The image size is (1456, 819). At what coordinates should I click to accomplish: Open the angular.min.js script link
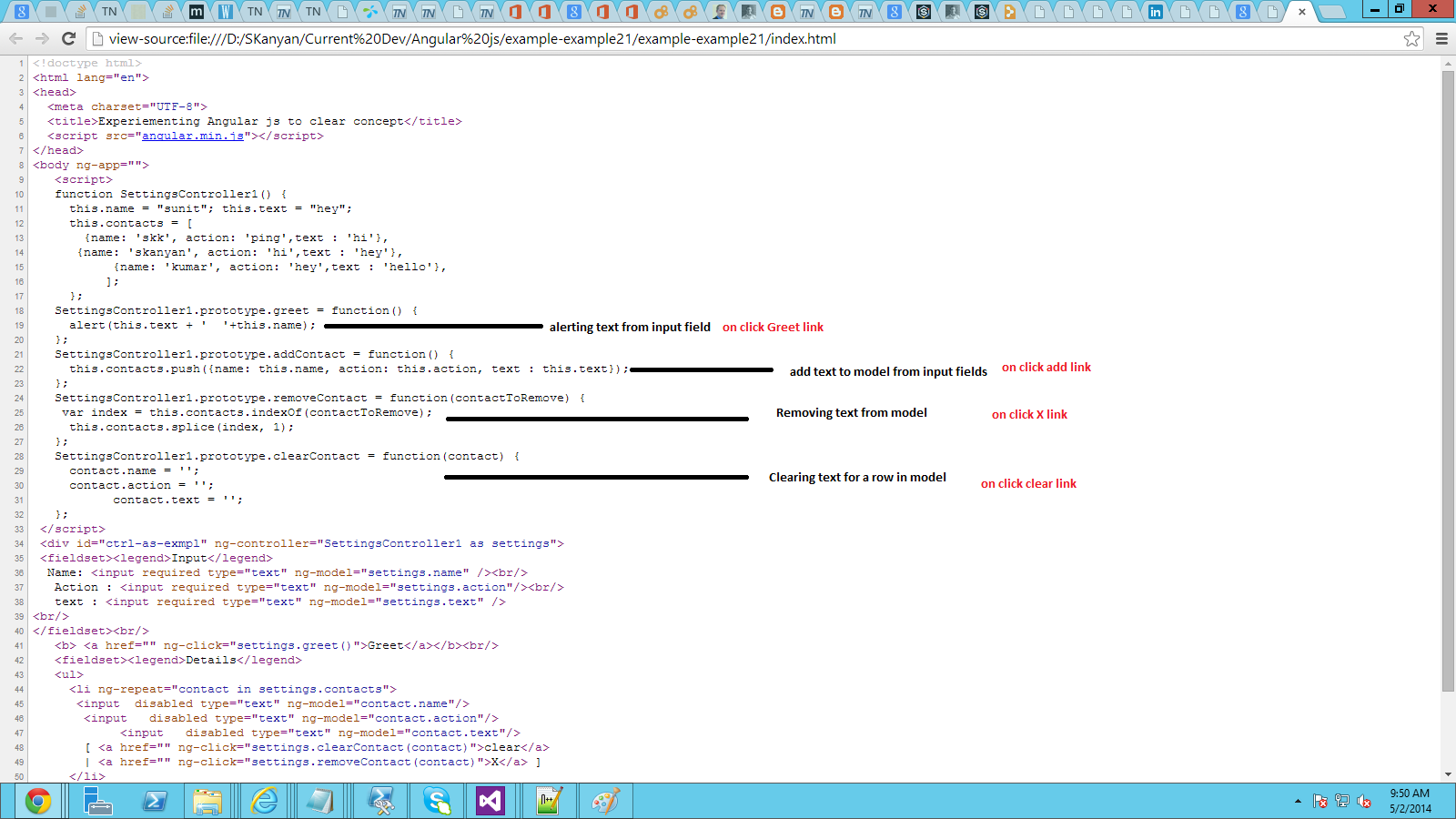[x=193, y=136]
